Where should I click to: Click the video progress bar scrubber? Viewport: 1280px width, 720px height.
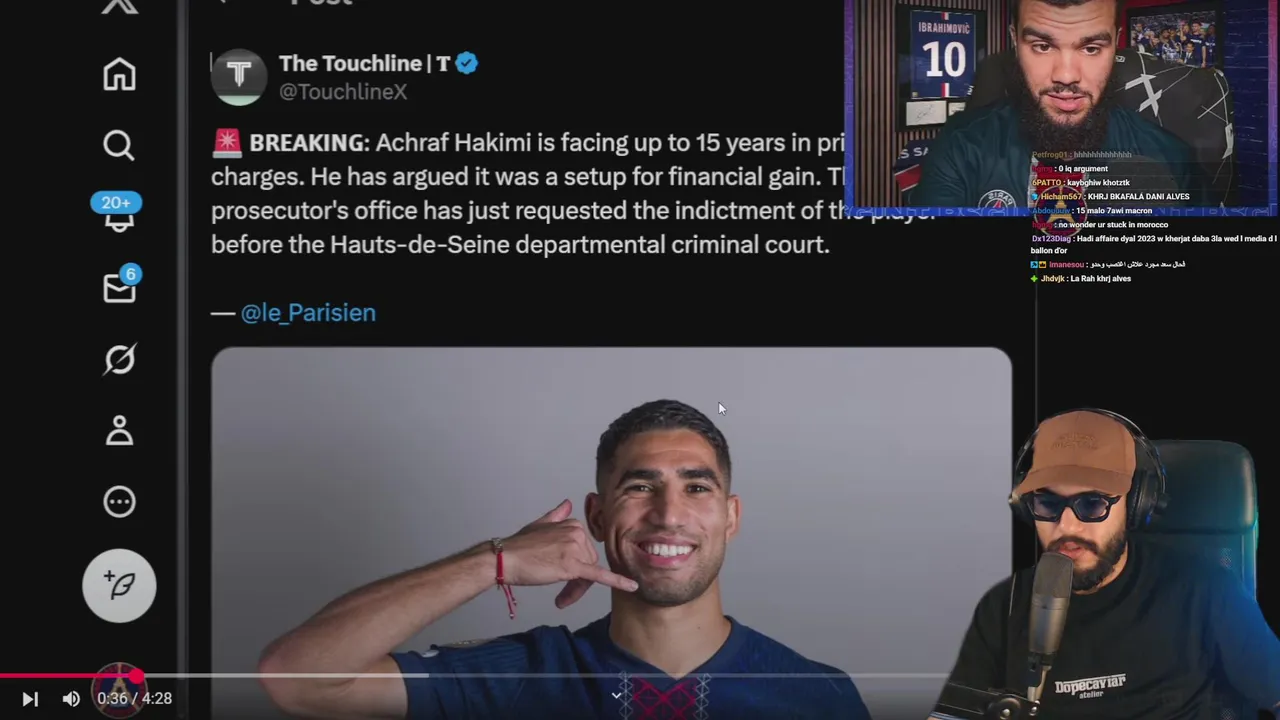[x=136, y=676]
